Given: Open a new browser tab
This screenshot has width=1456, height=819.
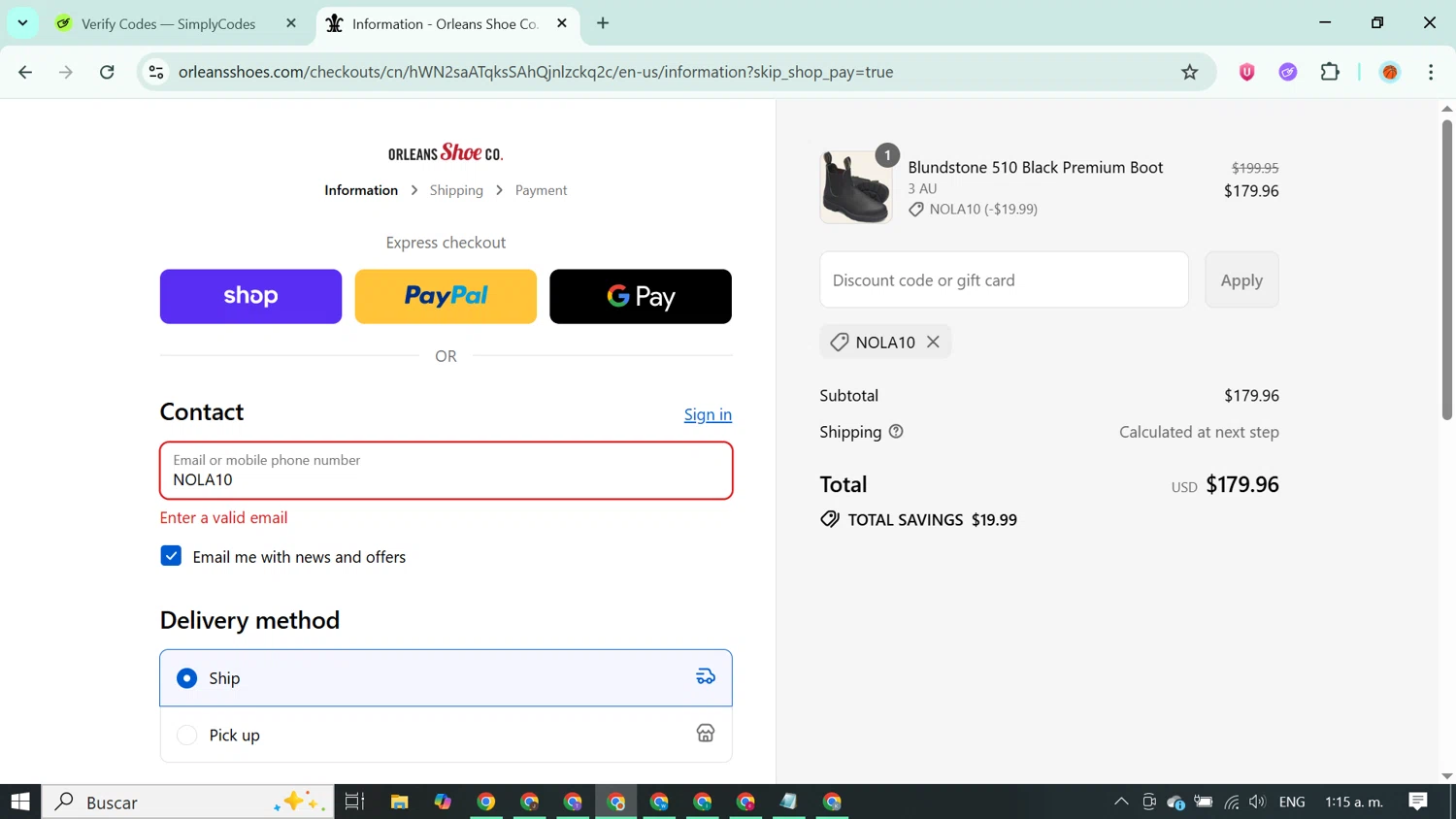Looking at the screenshot, I should (603, 23).
